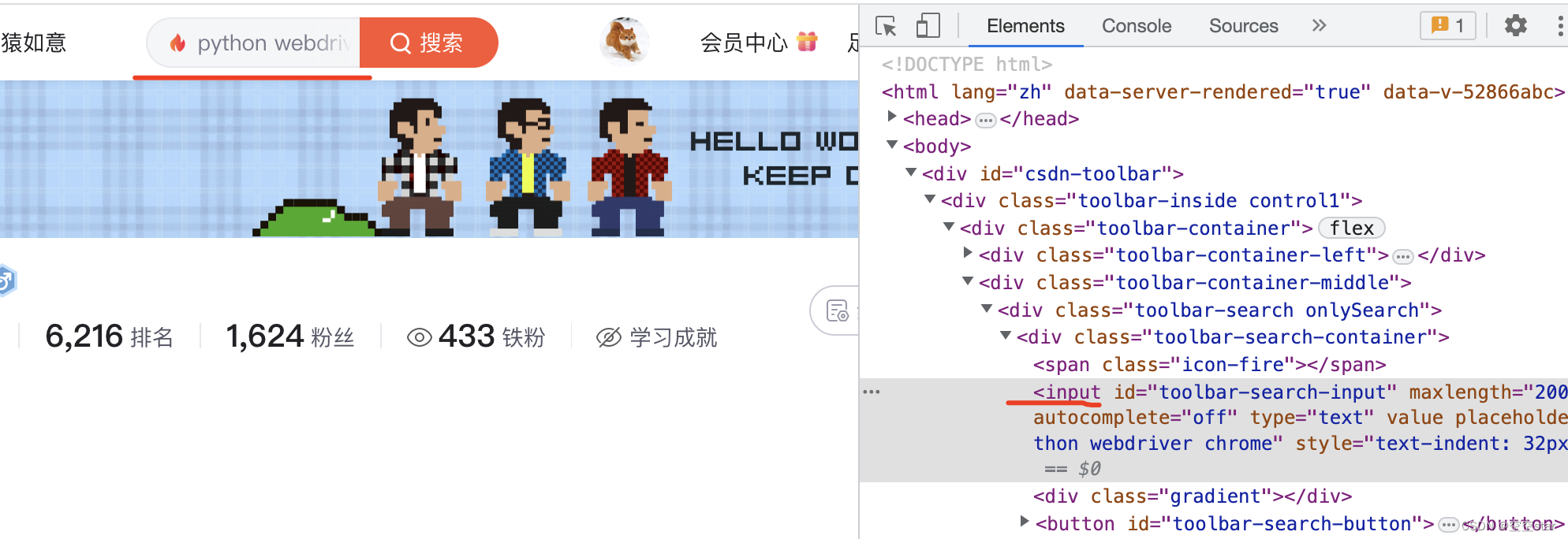Toggle the eye icon beside 433 铁粉
The height and width of the screenshot is (539, 1568).
pyautogui.click(x=419, y=337)
